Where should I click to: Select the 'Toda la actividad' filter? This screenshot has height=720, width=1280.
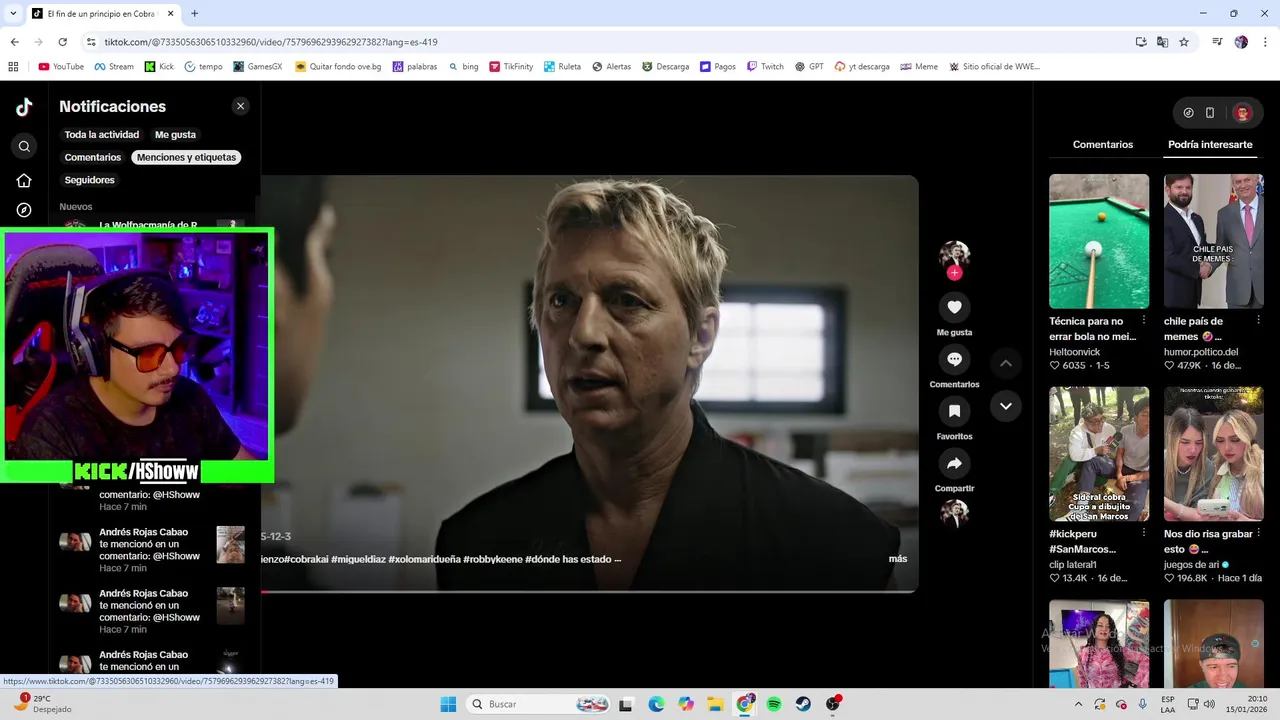click(x=102, y=134)
